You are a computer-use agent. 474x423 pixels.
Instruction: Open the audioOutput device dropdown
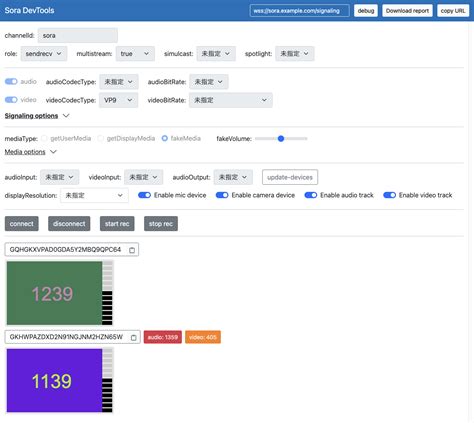[x=233, y=177]
